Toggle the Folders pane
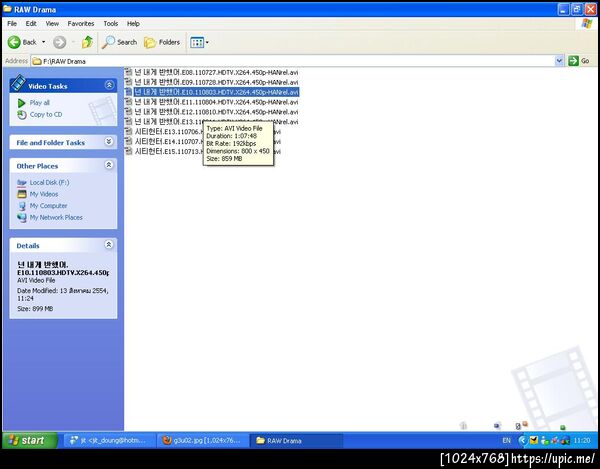This screenshot has height=469, width=600. point(162,42)
